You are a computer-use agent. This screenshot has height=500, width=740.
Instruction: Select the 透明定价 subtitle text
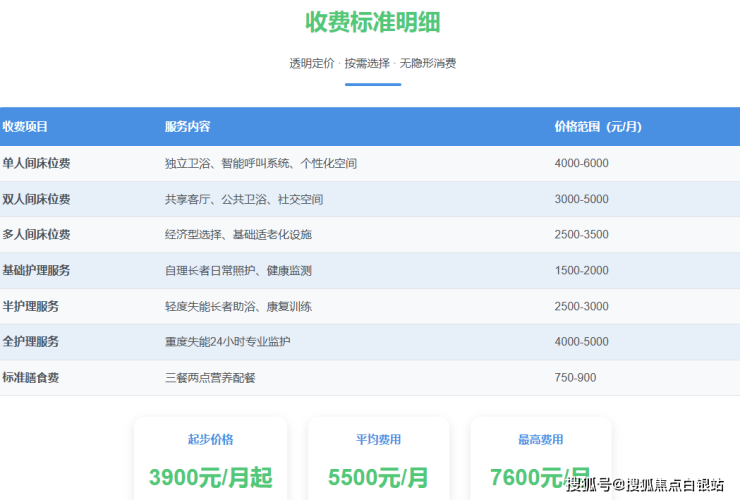click(312, 63)
